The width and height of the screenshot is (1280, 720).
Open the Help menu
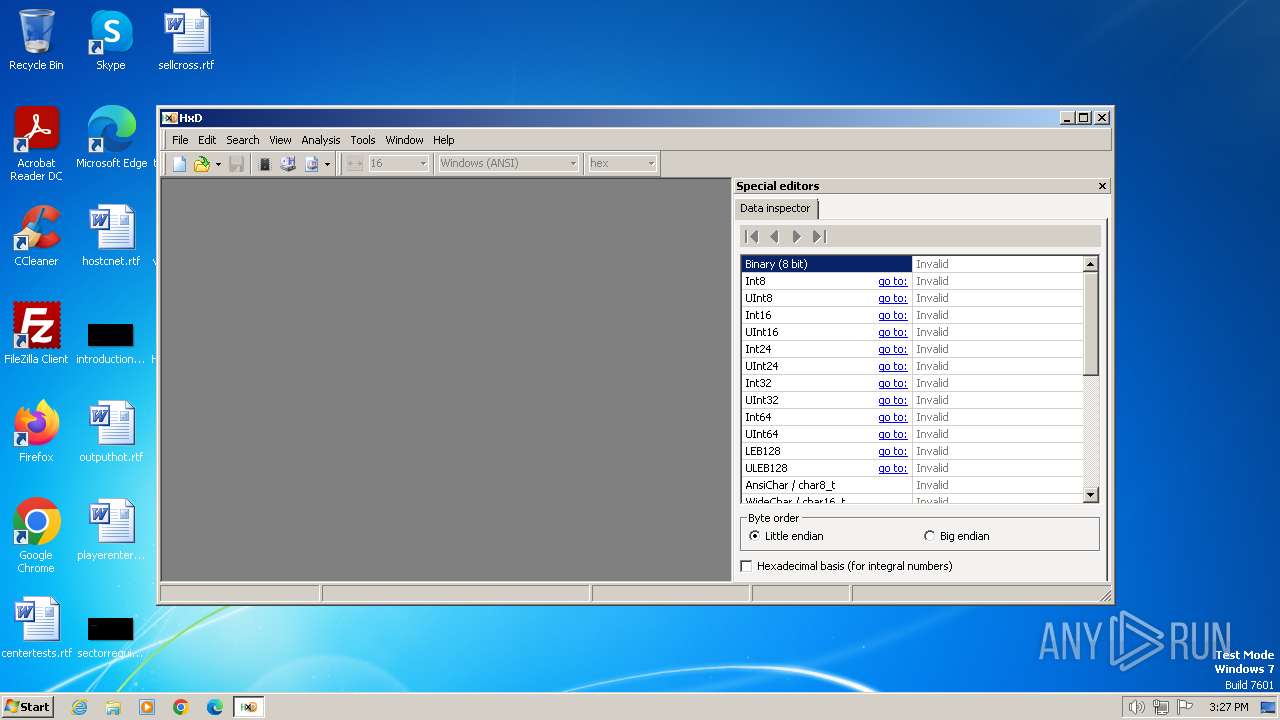click(444, 140)
